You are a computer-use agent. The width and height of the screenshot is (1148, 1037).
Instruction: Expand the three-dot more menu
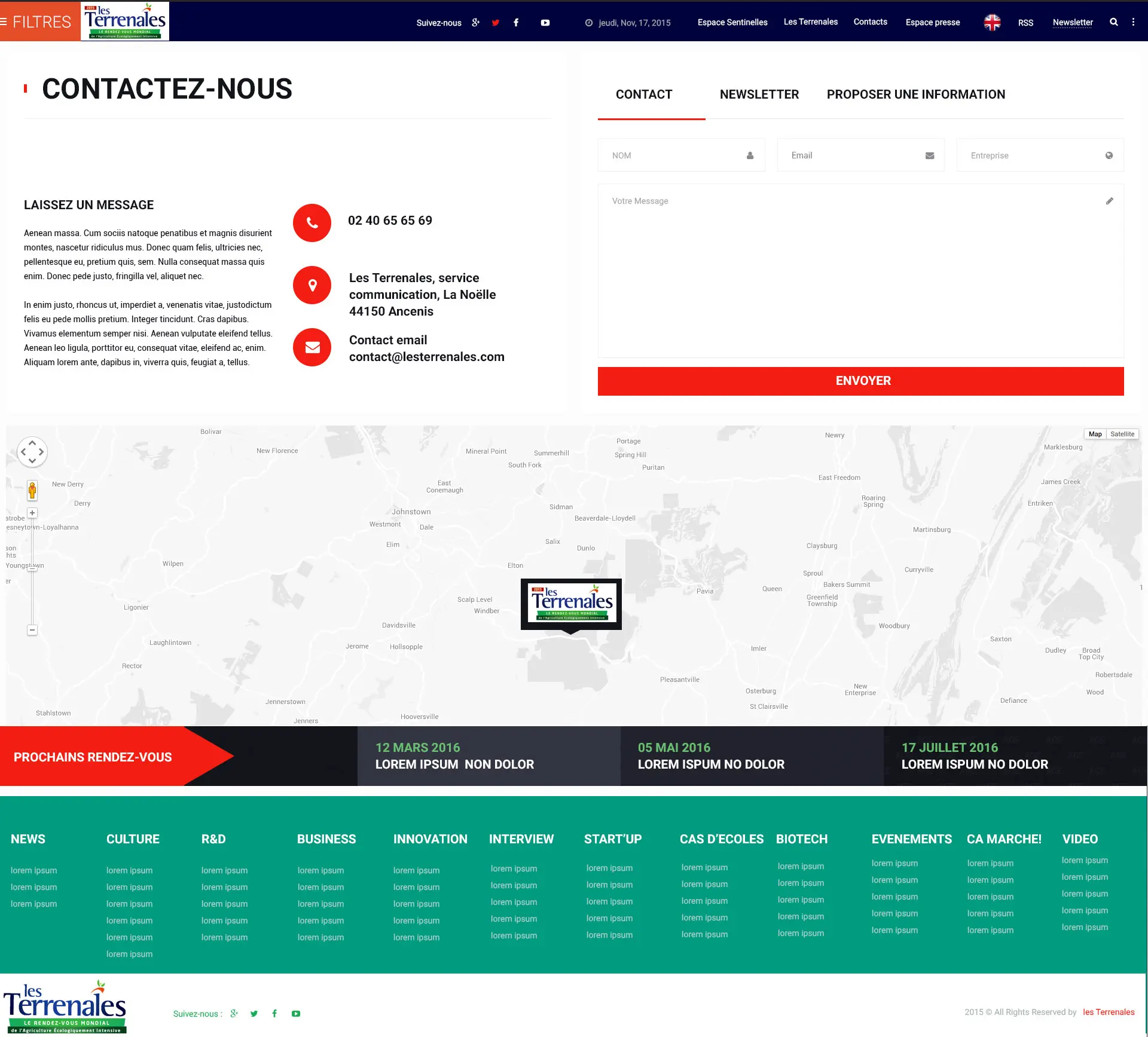coord(1133,22)
